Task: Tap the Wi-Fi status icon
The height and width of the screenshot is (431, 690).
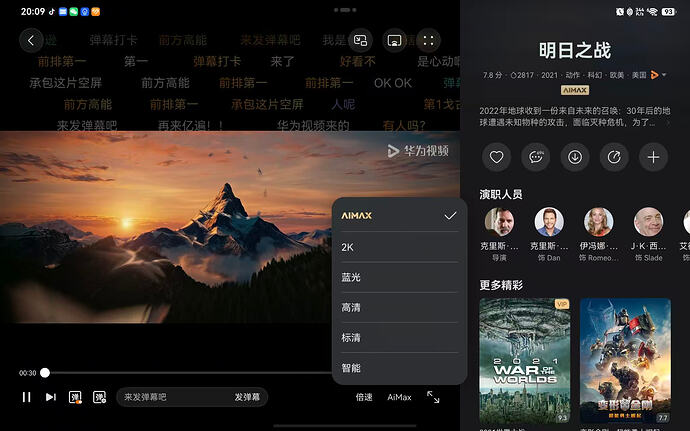Action: click(x=652, y=12)
